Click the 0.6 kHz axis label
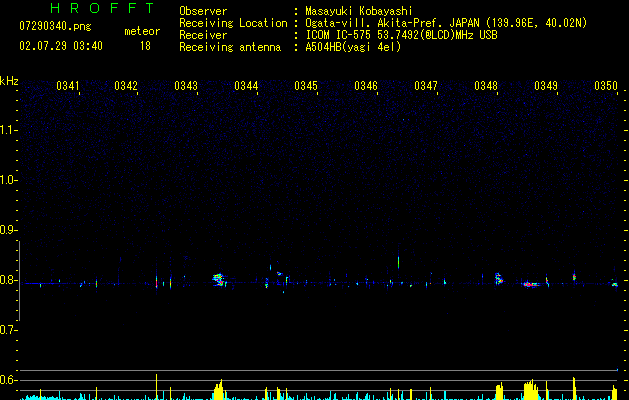The width and height of the screenshot is (629, 400). click(8, 380)
